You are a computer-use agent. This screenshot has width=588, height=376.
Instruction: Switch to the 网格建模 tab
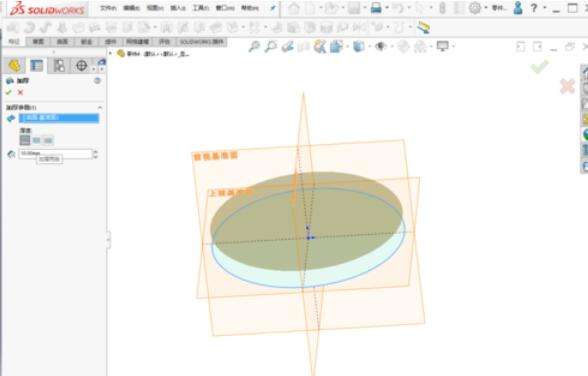[137, 42]
